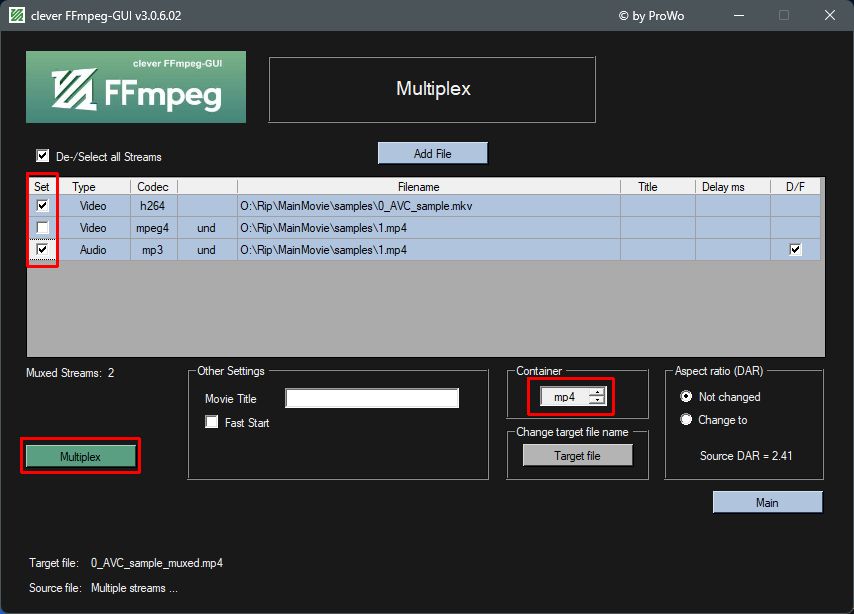Click the Video type cell in mpeg4 row

point(94,228)
